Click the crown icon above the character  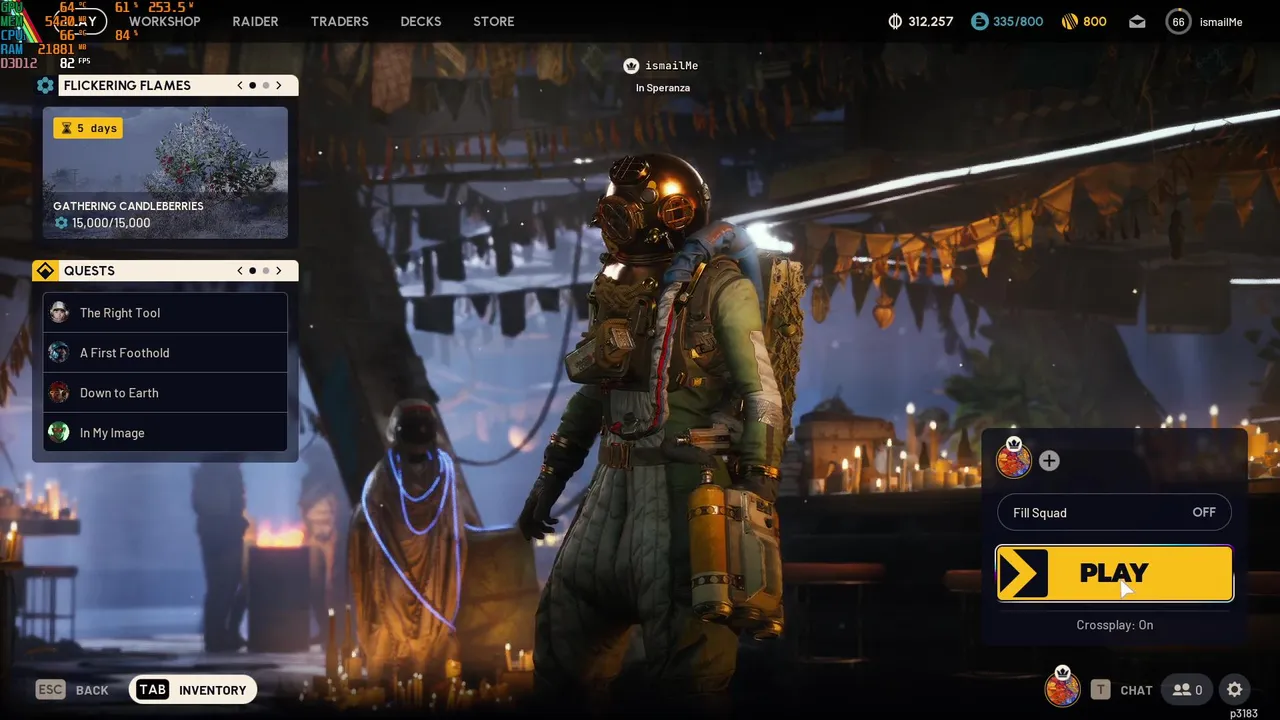click(631, 66)
